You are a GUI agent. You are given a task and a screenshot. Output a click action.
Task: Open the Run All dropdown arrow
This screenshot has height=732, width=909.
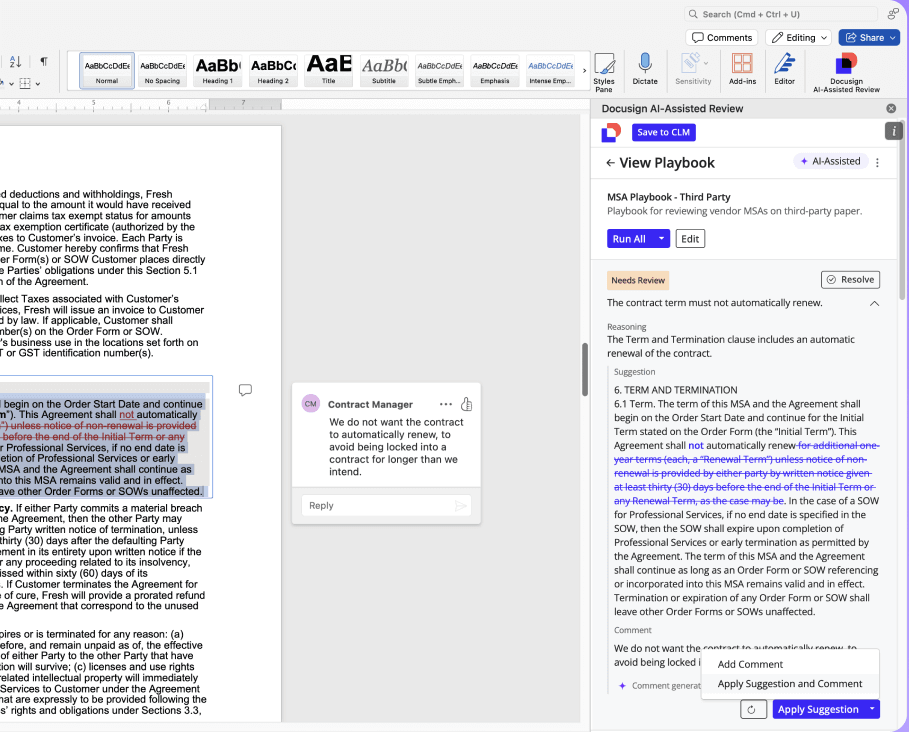click(x=661, y=239)
